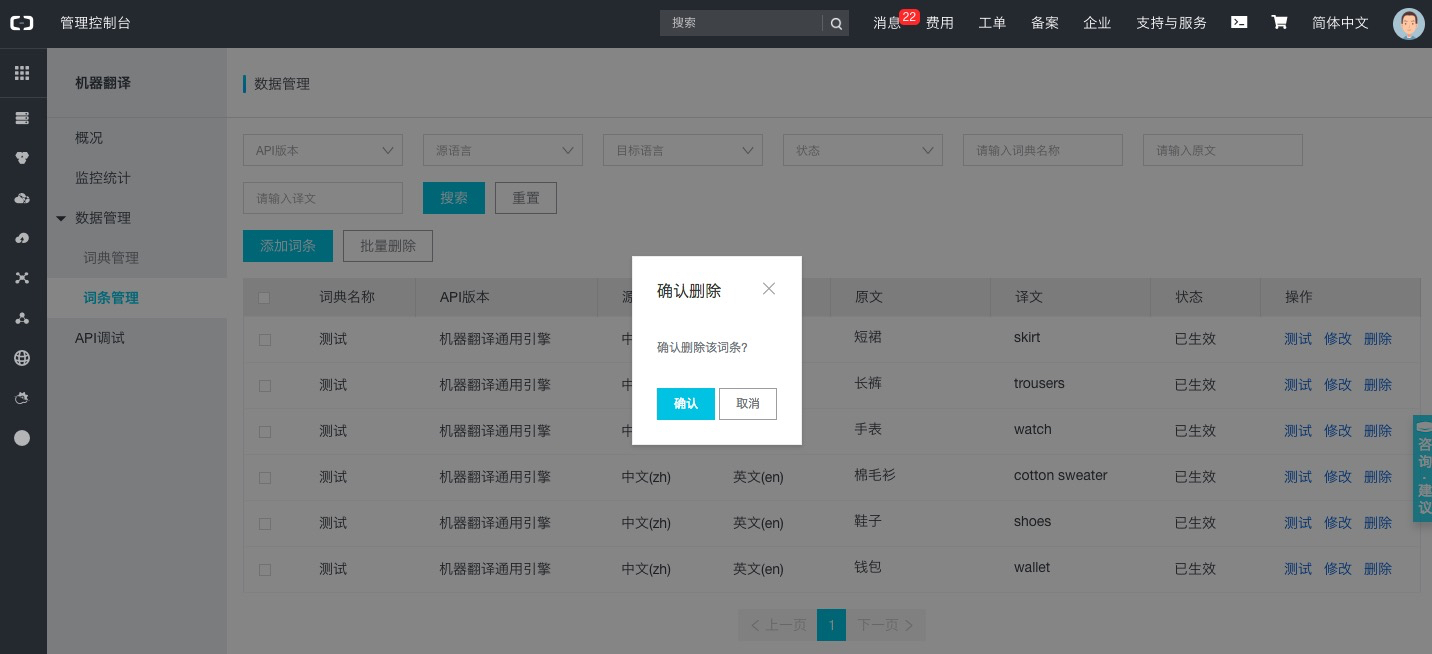
Task: Cancel deletion with the 取消 button
Action: 748,404
